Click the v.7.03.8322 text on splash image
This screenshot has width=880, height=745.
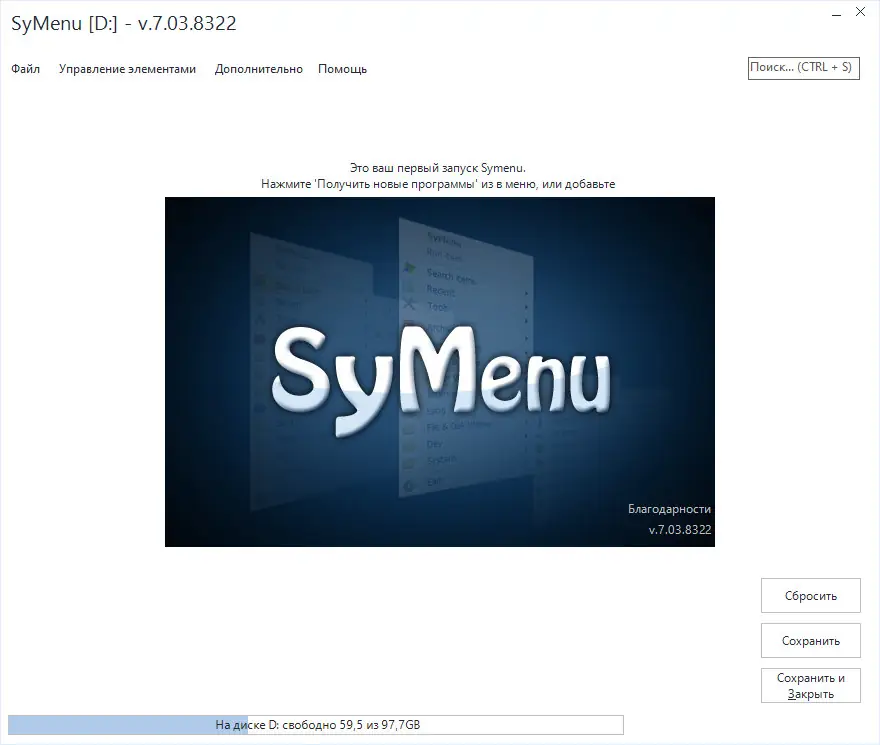680,530
